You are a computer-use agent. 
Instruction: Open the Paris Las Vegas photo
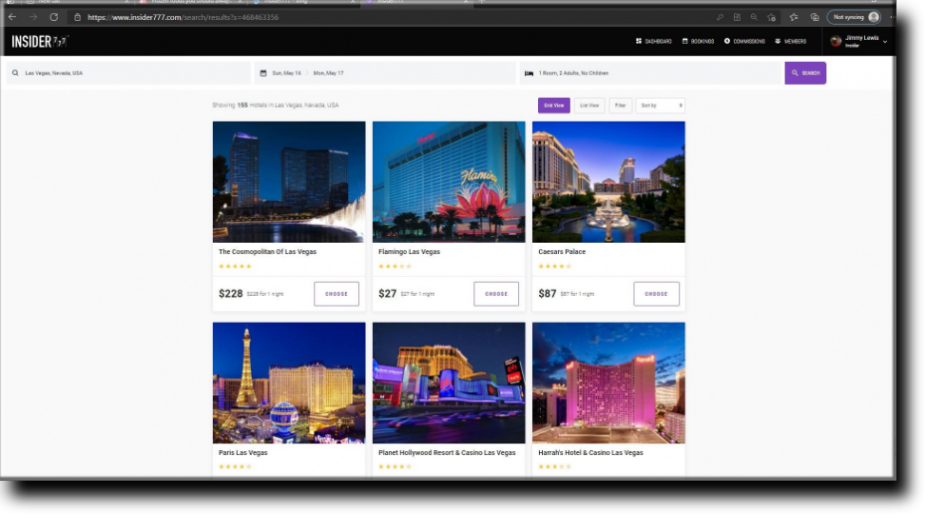pyautogui.click(x=289, y=383)
